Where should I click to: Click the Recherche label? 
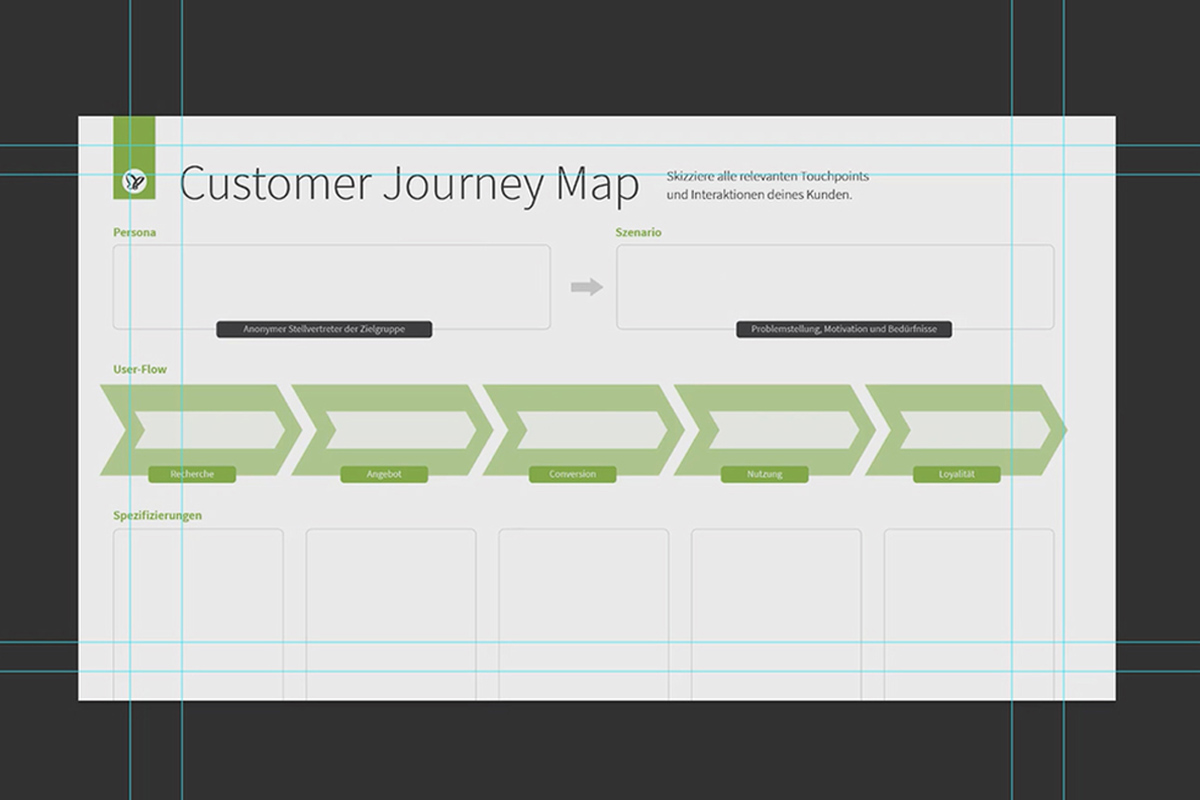(x=192, y=474)
